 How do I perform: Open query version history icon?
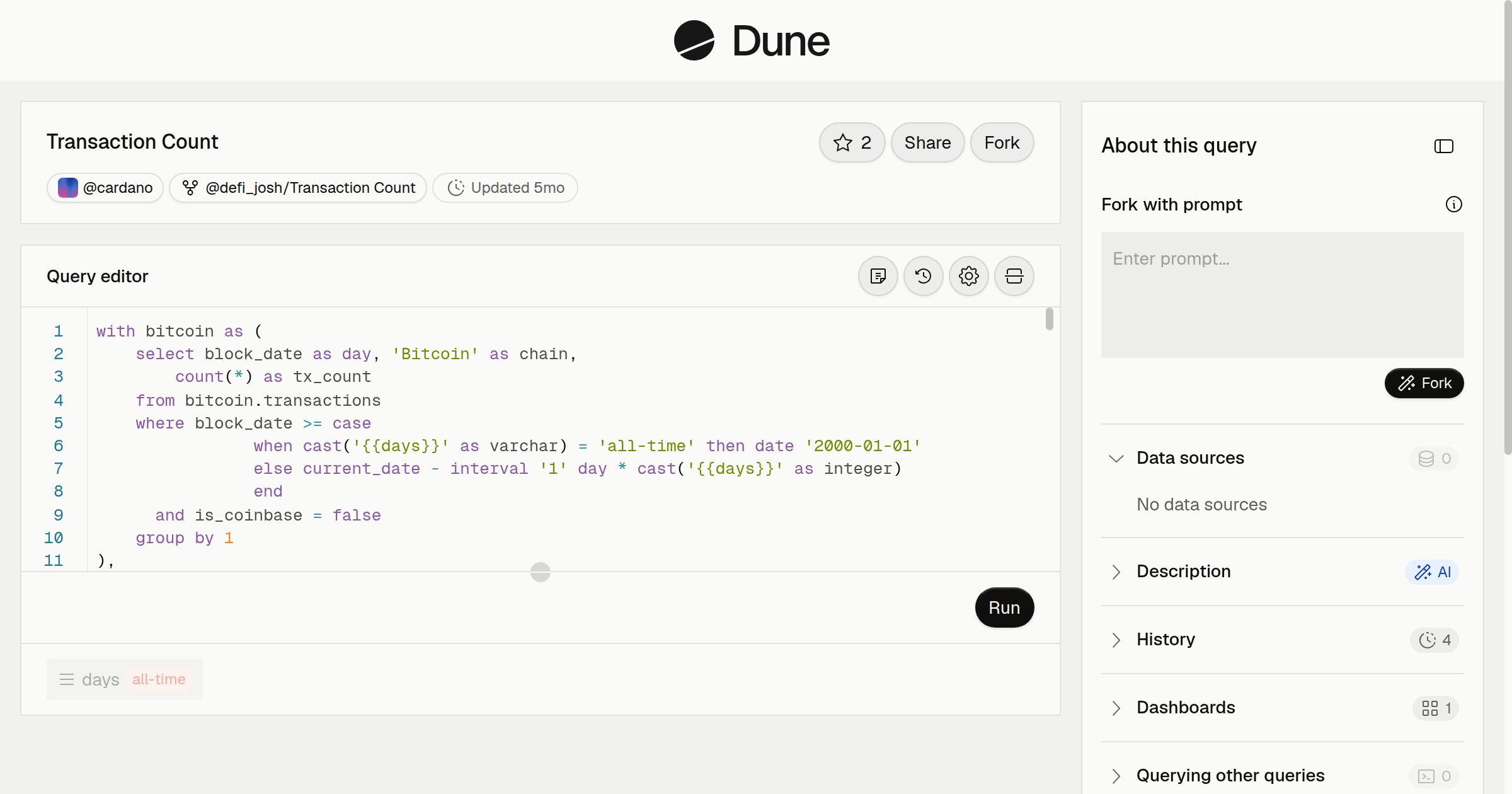coord(924,276)
